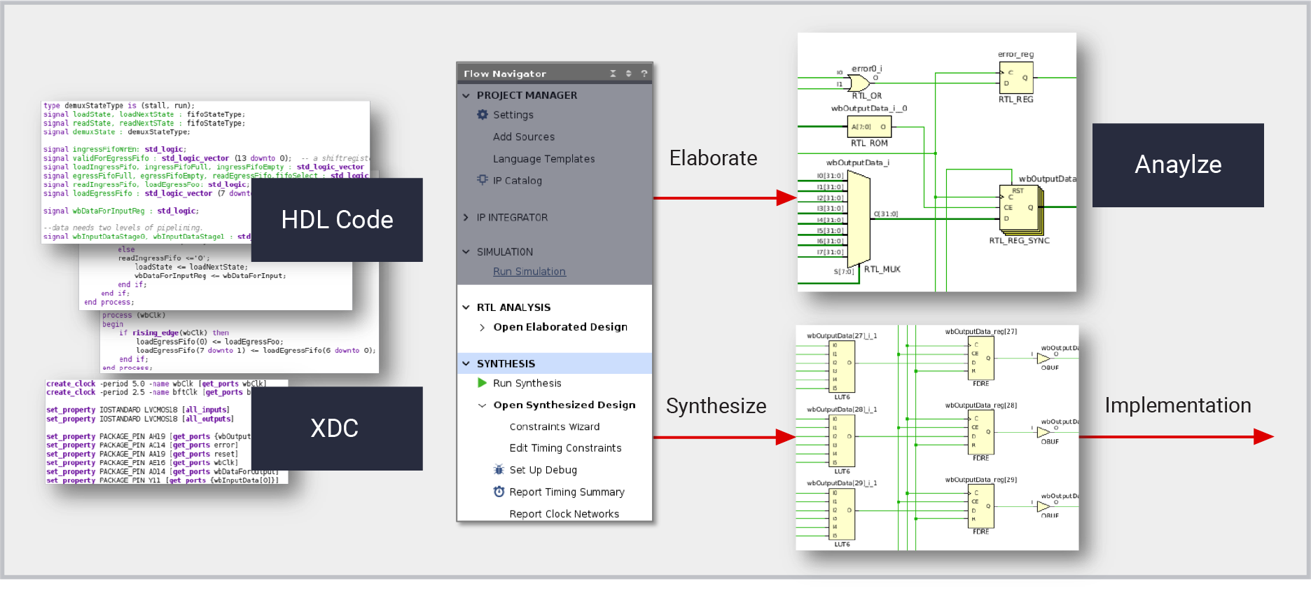
Task: Click the IP Catalog icon
Action: 482,181
